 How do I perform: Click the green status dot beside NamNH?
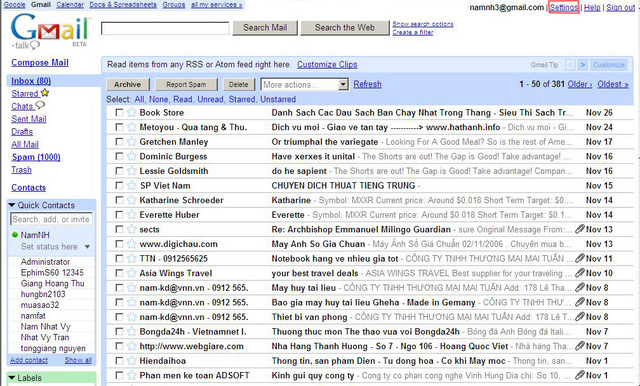[15, 235]
